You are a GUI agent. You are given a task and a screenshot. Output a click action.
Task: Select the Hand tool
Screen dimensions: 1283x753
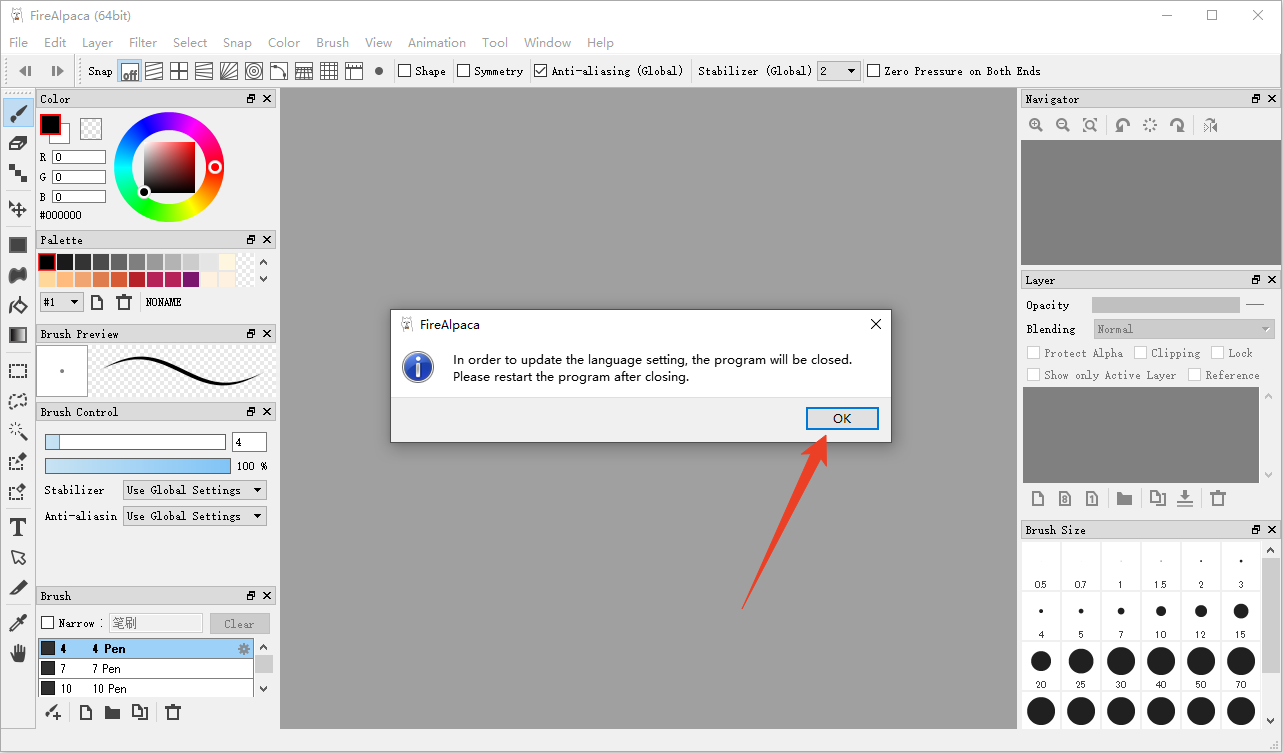coord(18,653)
